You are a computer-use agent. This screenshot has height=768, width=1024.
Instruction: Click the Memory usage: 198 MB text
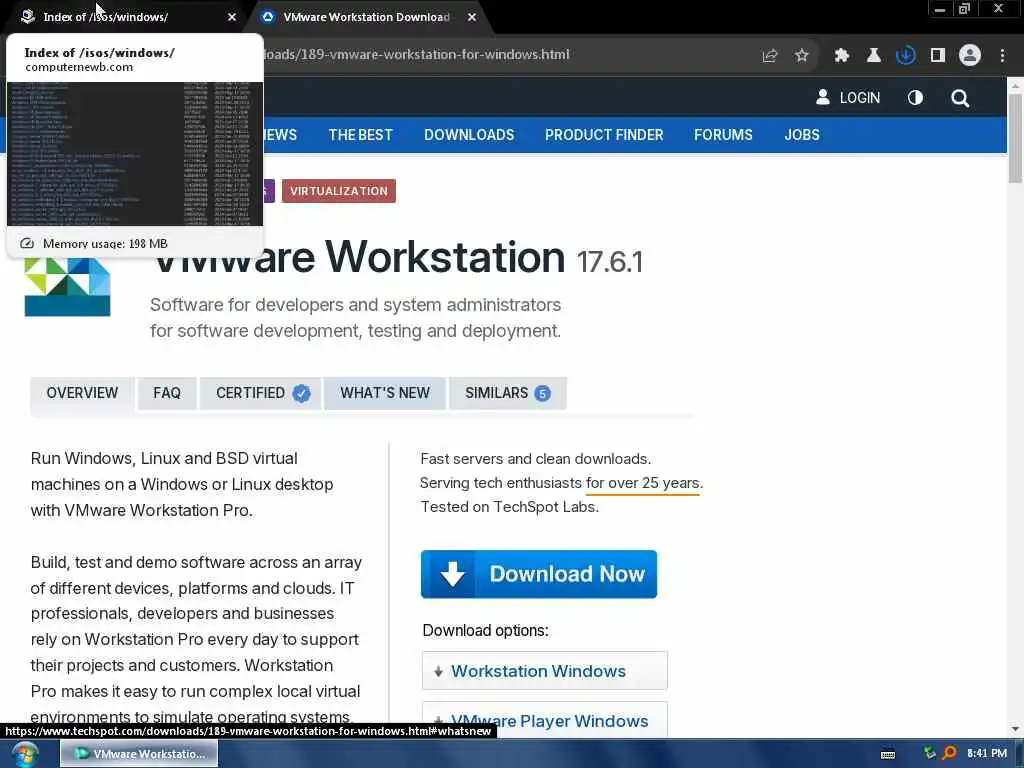coord(105,244)
